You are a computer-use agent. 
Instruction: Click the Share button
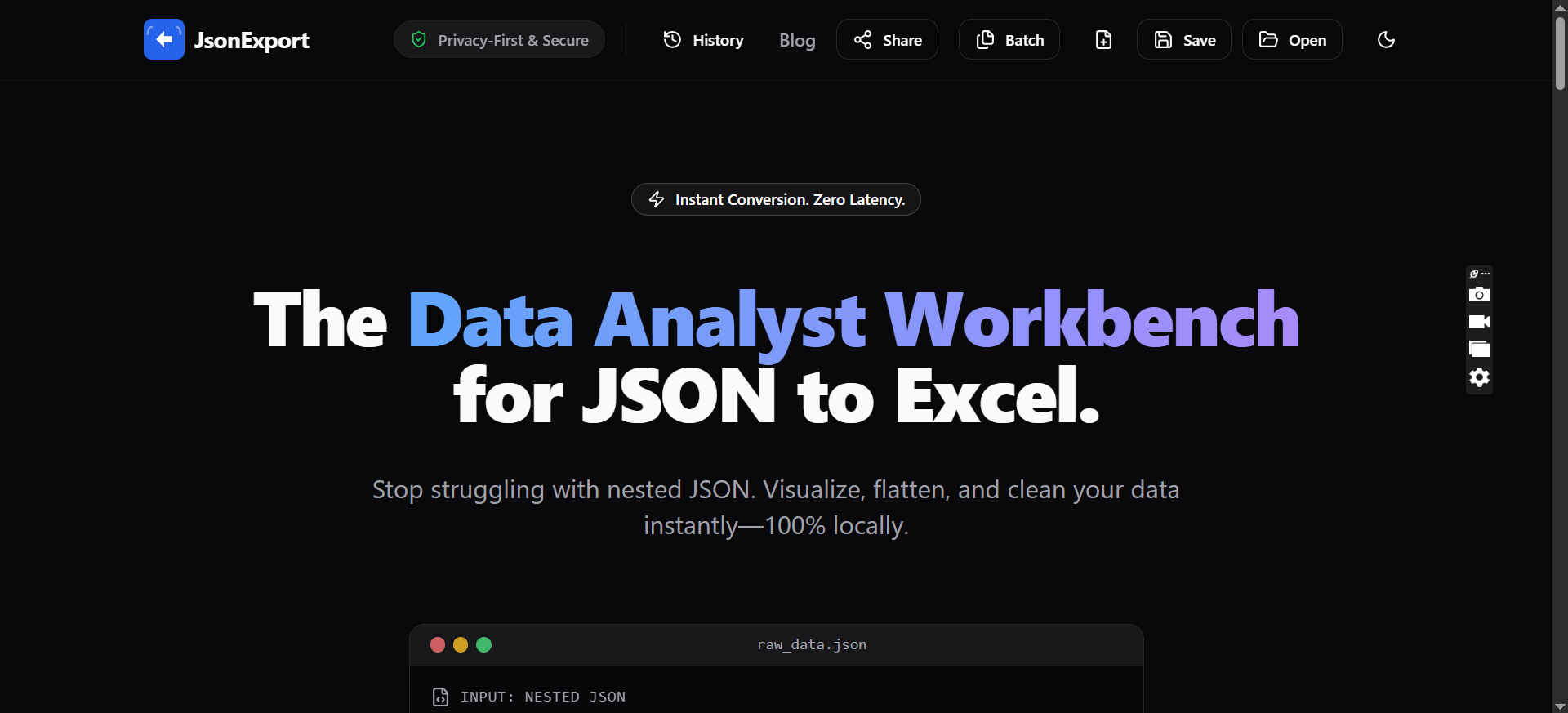(887, 39)
